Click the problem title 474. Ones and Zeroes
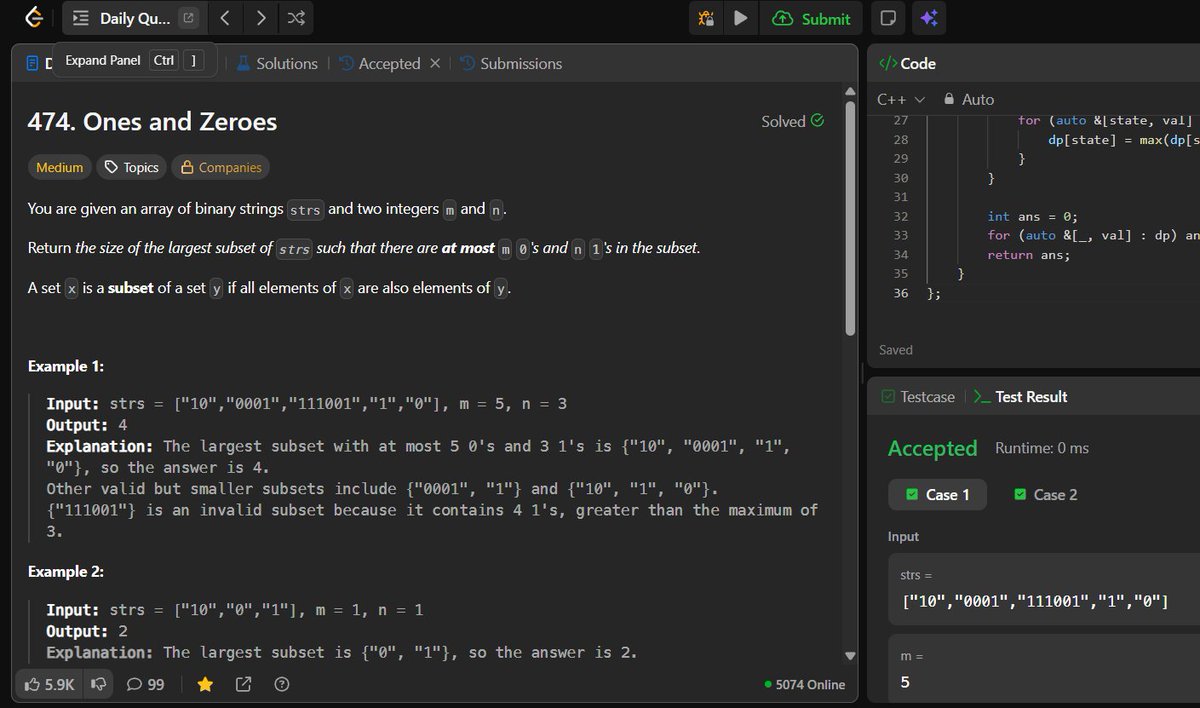The image size is (1200, 708). click(x=152, y=122)
